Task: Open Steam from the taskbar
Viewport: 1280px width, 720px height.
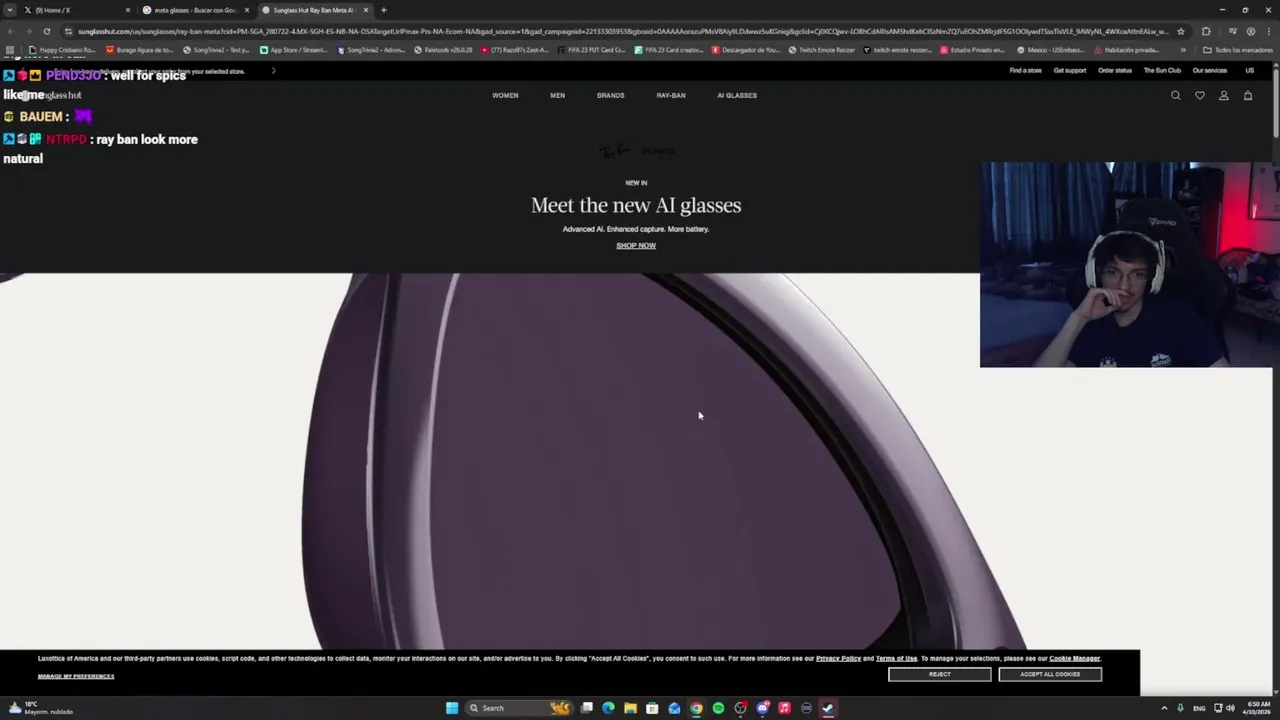Action: click(x=828, y=708)
